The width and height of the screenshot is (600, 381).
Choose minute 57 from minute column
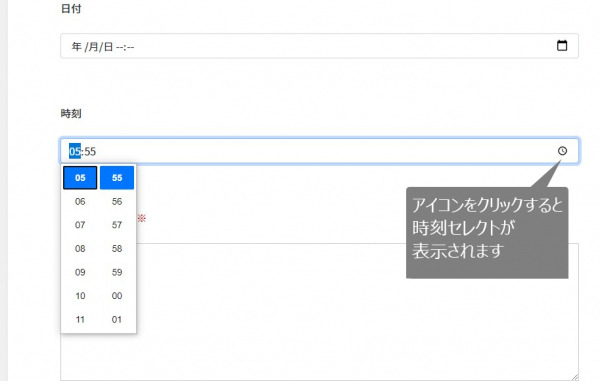[x=117, y=225]
